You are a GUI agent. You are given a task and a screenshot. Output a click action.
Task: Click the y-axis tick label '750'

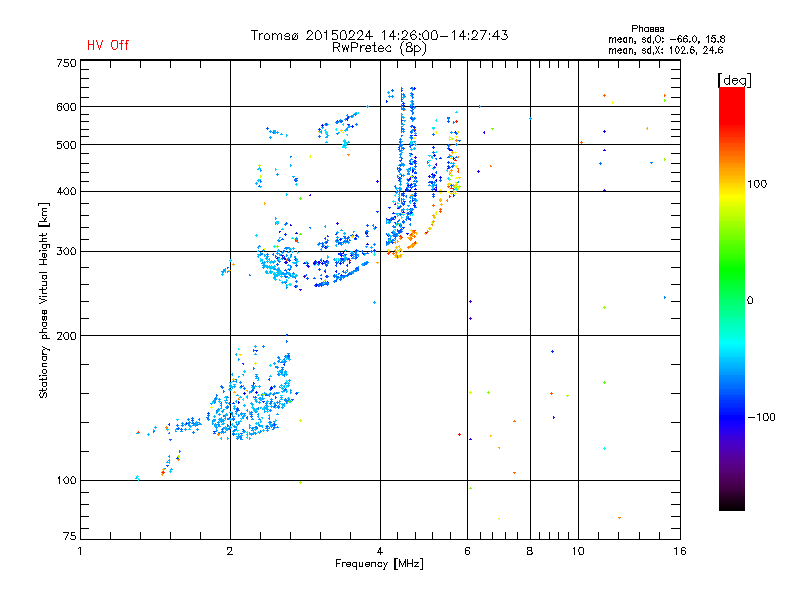[x=67, y=63]
